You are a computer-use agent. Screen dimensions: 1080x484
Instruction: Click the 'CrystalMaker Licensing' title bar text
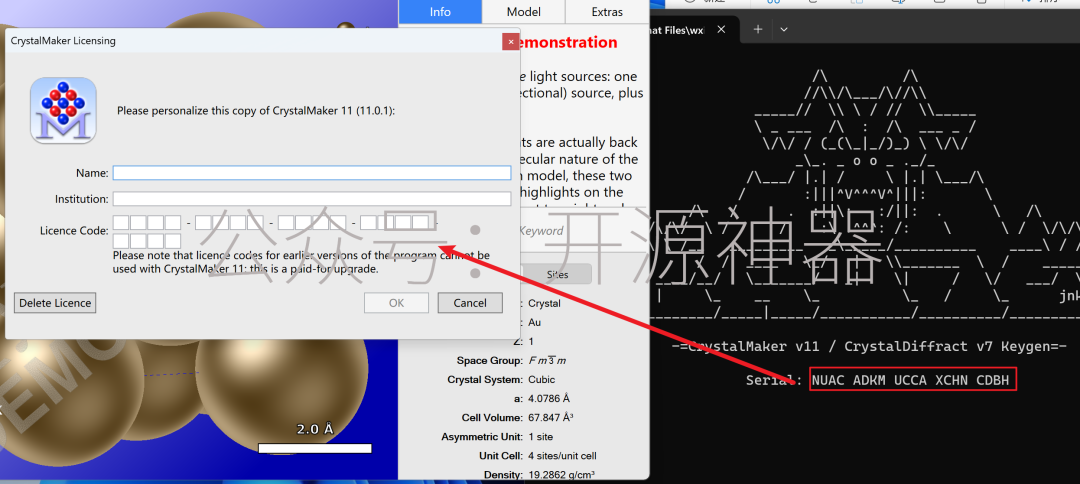[63, 41]
